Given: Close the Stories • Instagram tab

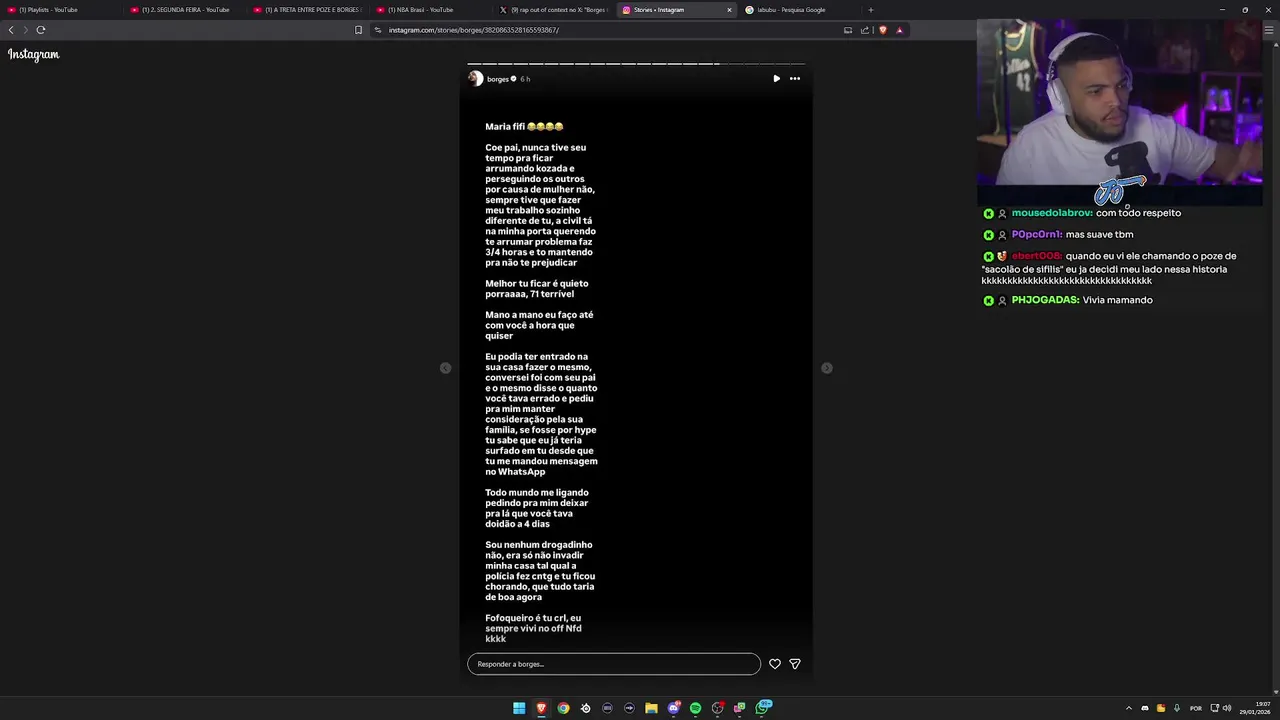Looking at the screenshot, I should (x=729, y=10).
